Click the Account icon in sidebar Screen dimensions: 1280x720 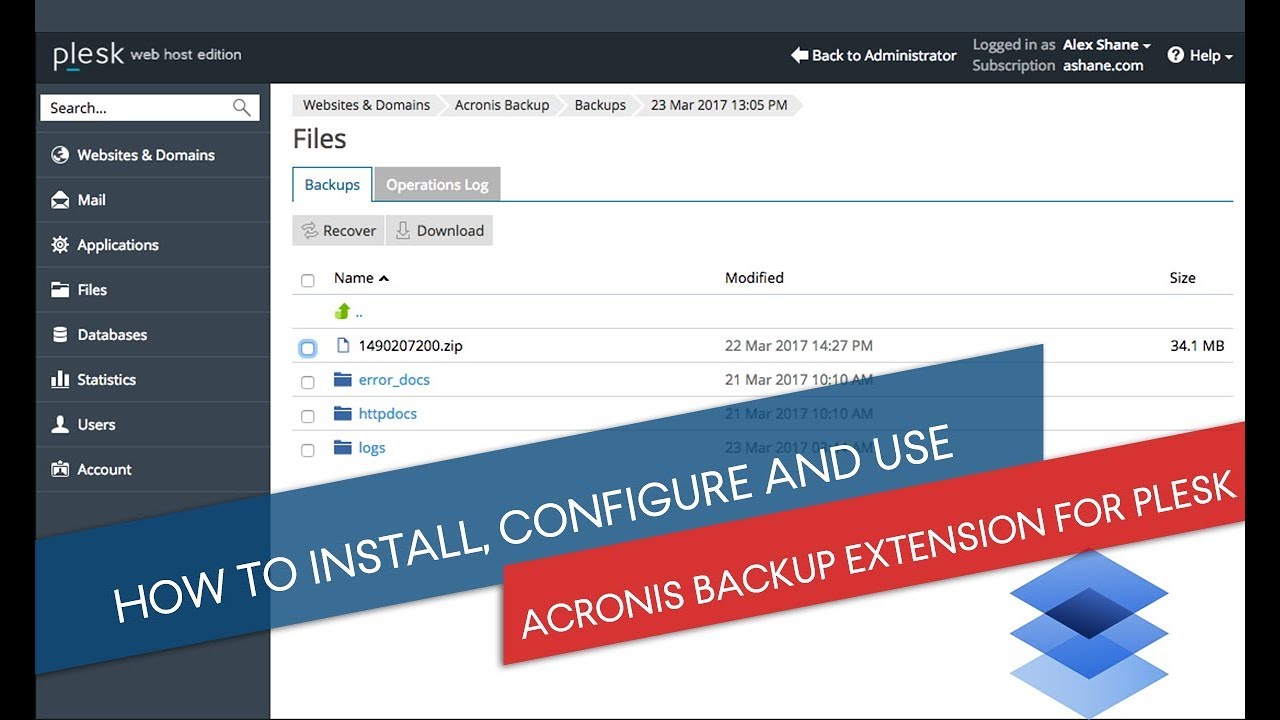(x=60, y=469)
